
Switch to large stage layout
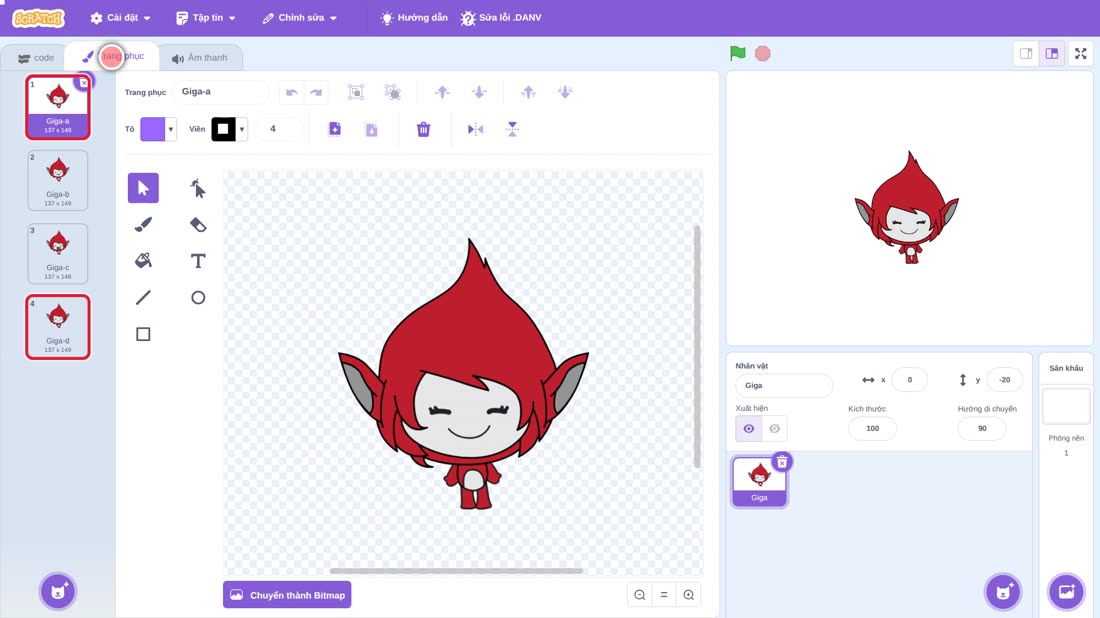click(1052, 53)
